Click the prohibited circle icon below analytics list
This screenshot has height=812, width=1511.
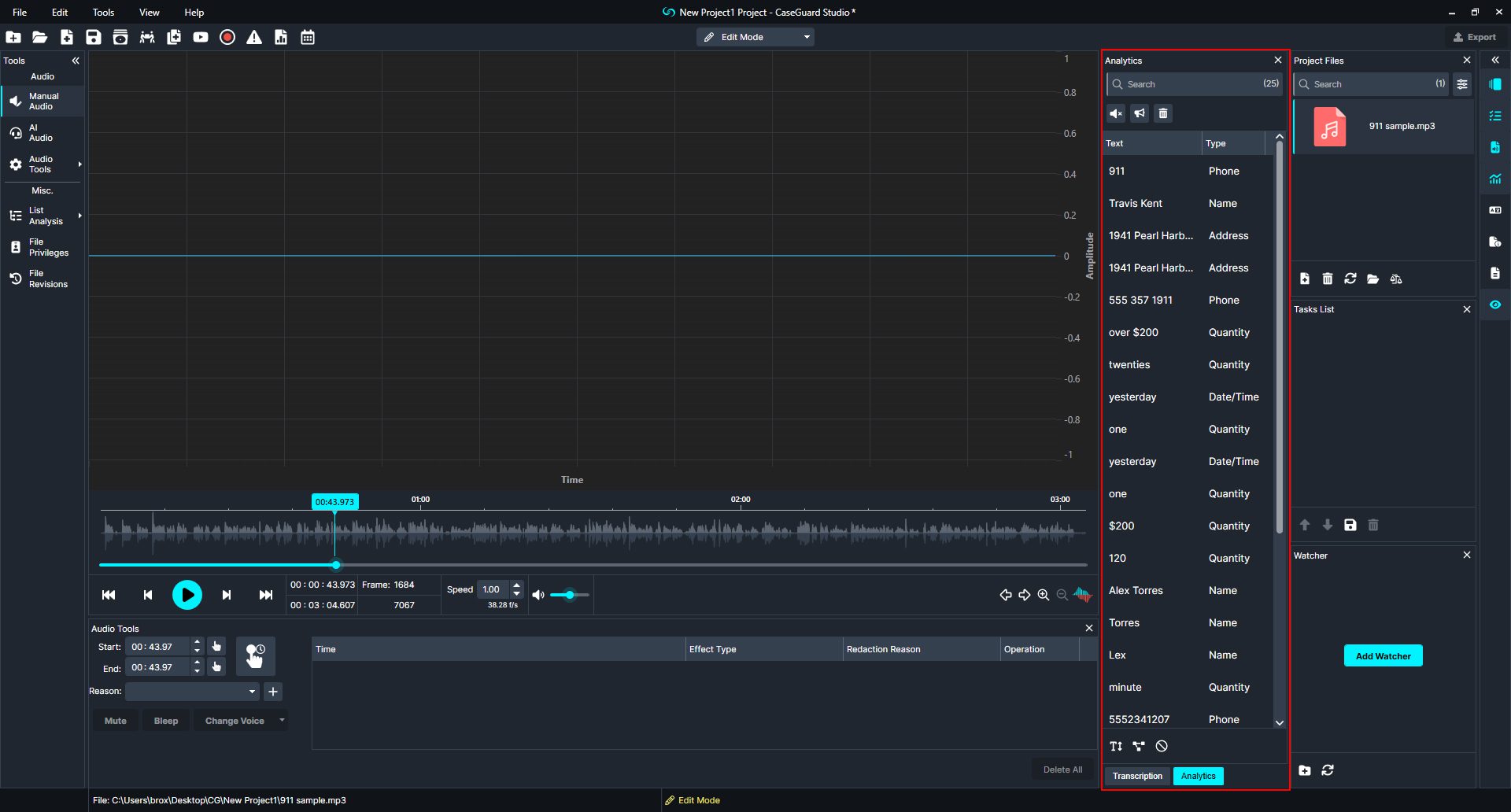point(1162,746)
